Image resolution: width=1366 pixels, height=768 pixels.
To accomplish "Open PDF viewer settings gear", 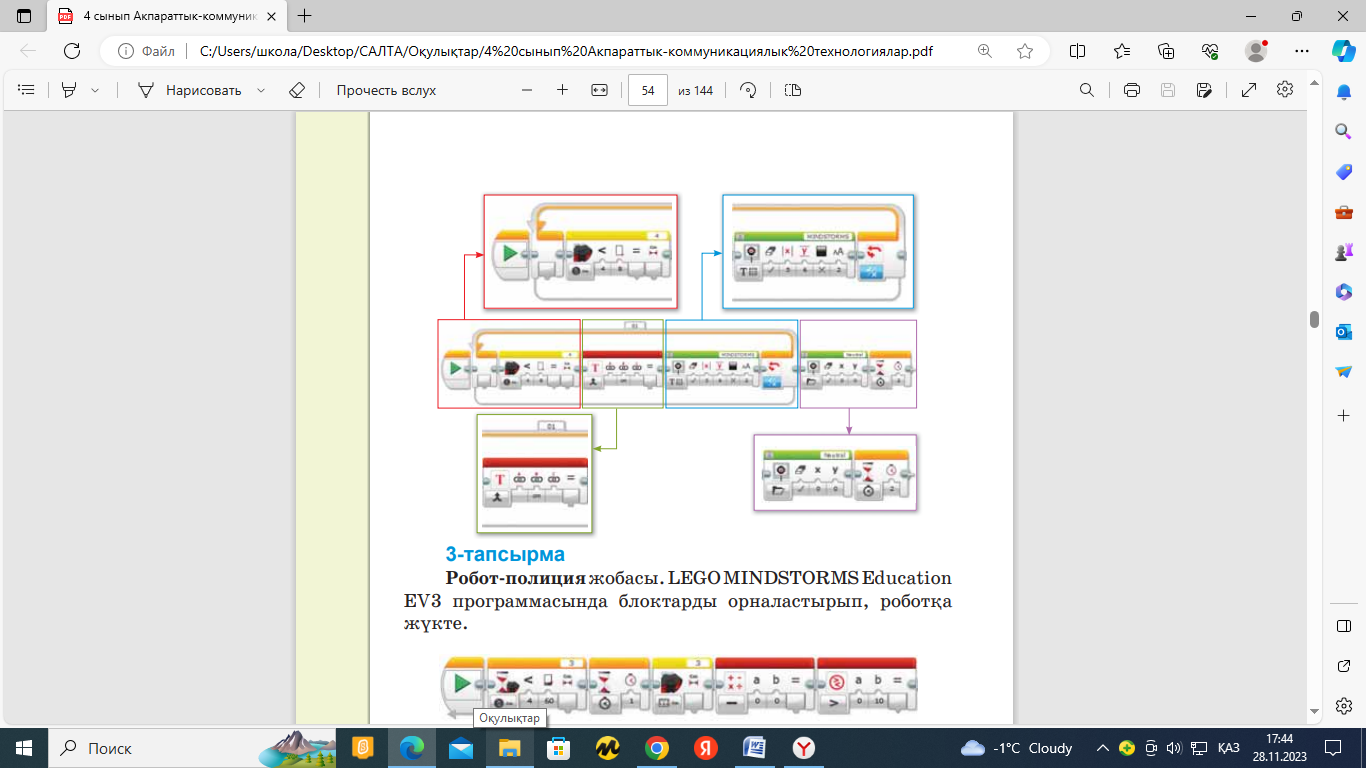I will coord(1285,90).
